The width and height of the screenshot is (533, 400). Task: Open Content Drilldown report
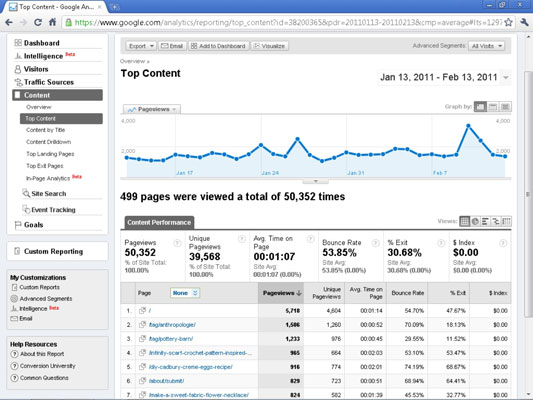(x=48, y=142)
